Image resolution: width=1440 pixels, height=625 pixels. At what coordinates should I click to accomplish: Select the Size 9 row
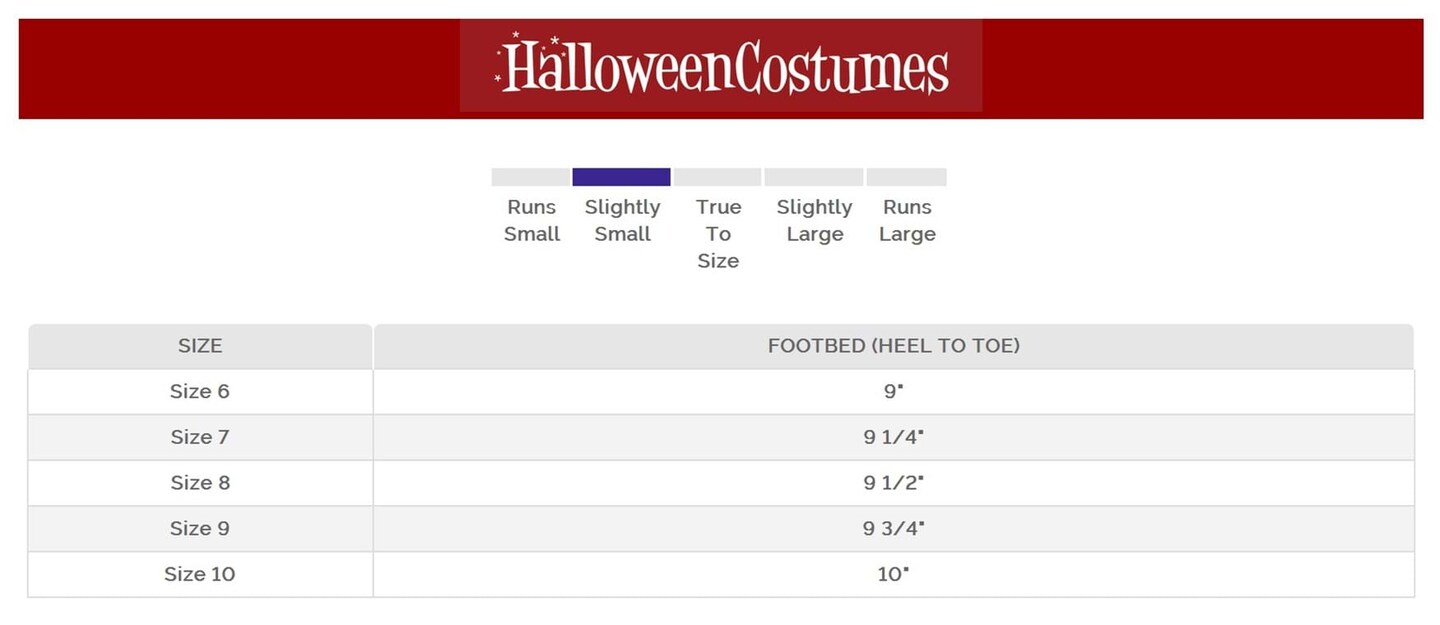[200, 528]
